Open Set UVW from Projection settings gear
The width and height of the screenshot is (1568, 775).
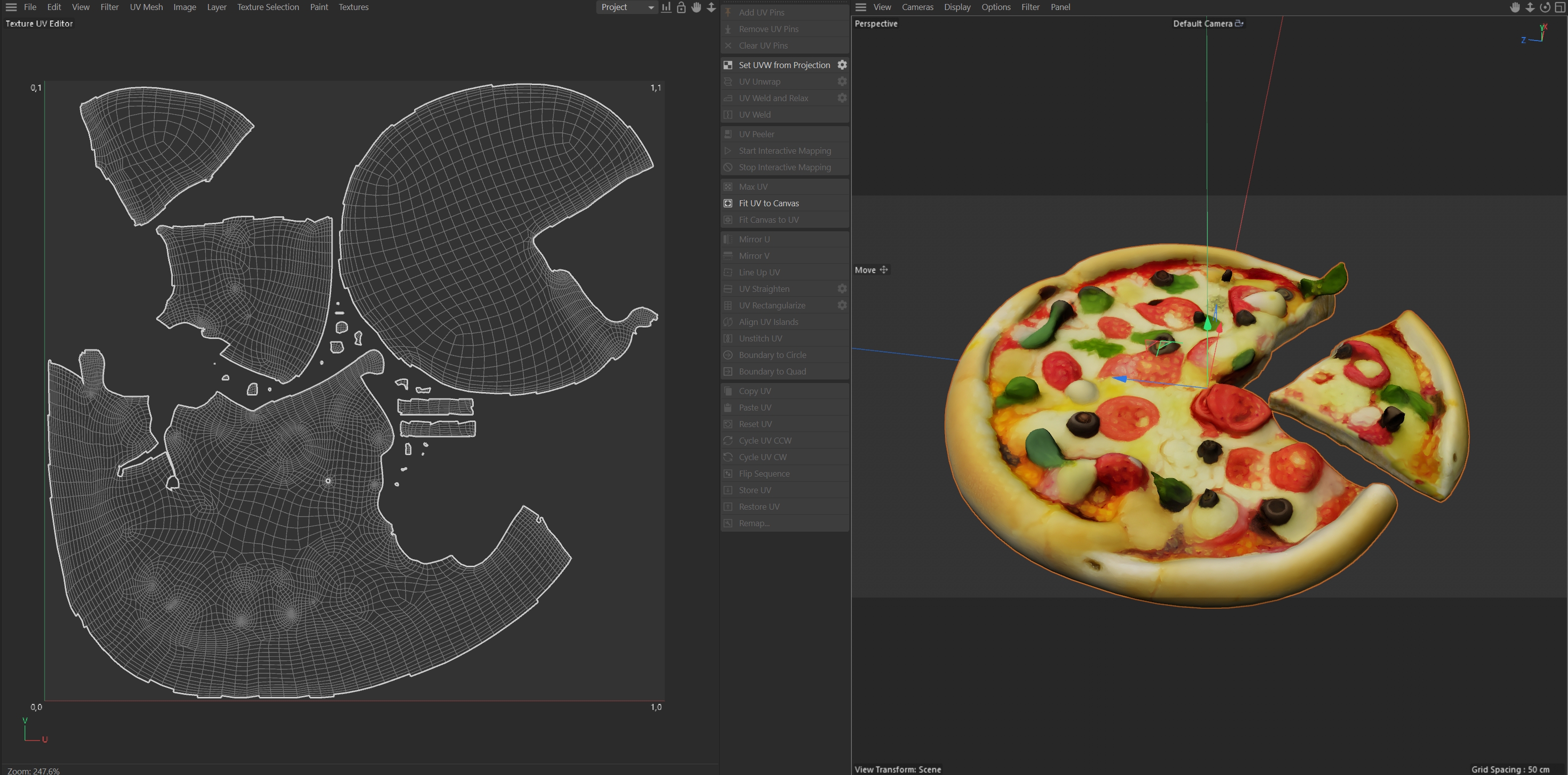pyautogui.click(x=842, y=65)
